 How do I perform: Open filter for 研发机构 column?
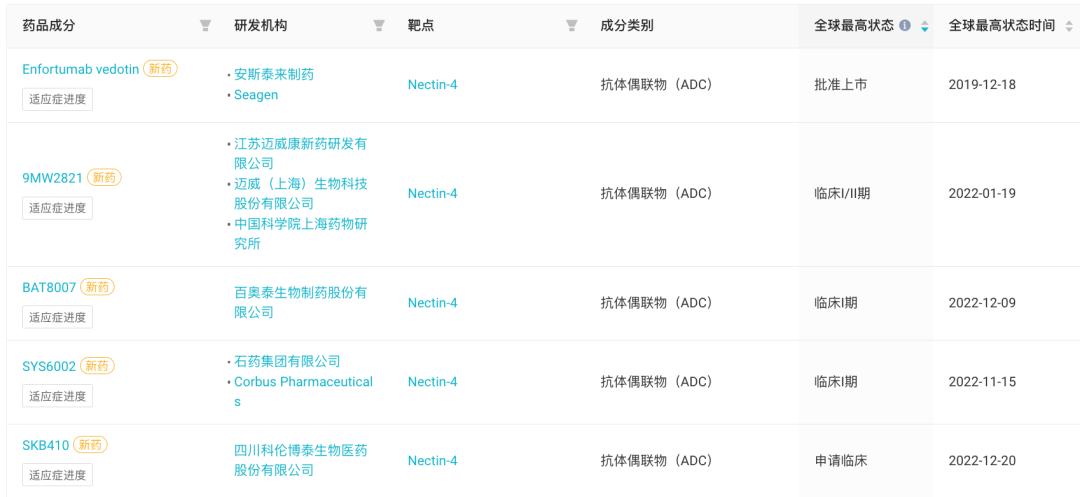pyautogui.click(x=379, y=26)
